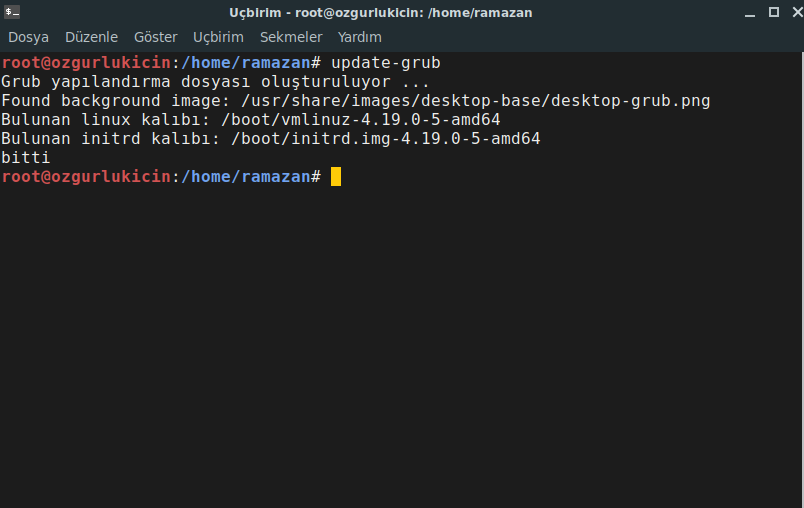
Task: Click the yellow cursor block at prompt
Action: point(336,176)
